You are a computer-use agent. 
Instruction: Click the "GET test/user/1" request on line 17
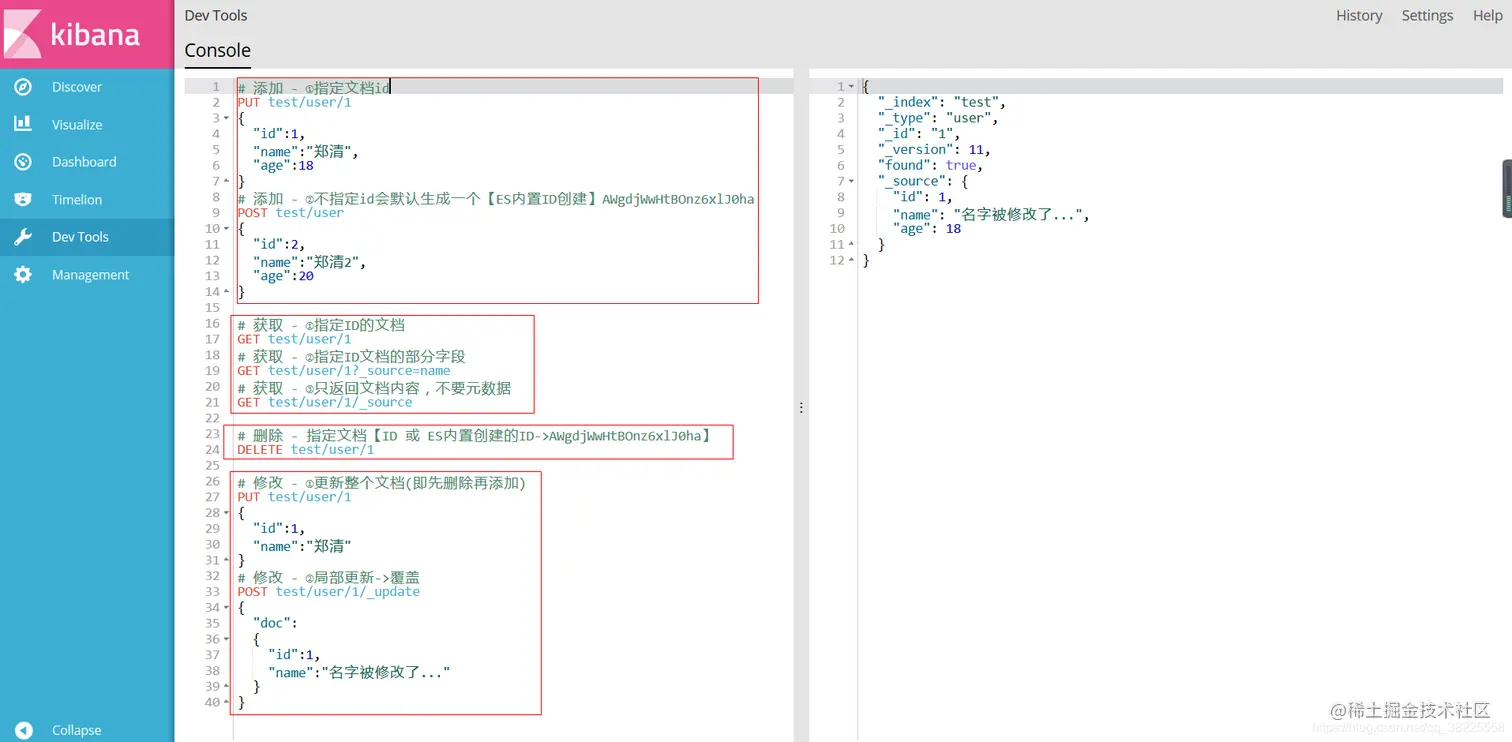(x=294, y=339)
